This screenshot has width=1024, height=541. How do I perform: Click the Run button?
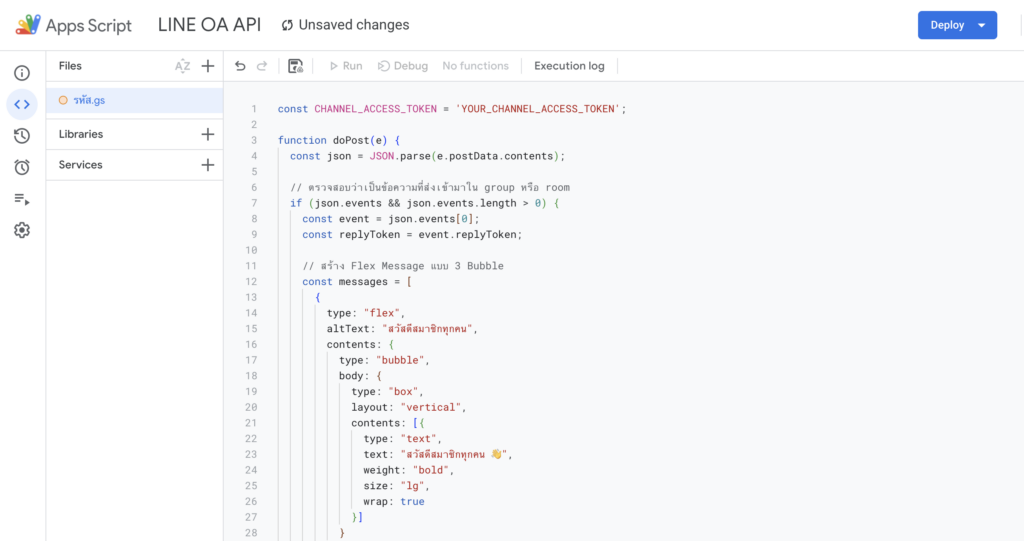click(345, 66)
